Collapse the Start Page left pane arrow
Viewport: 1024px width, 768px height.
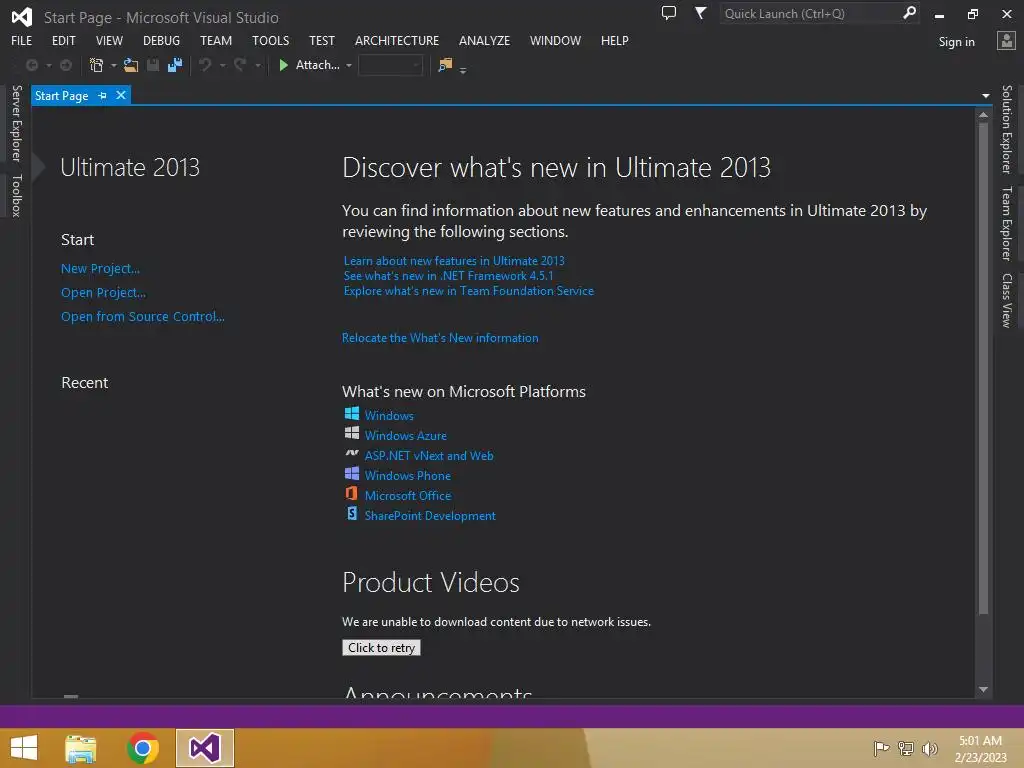(39, 167)
